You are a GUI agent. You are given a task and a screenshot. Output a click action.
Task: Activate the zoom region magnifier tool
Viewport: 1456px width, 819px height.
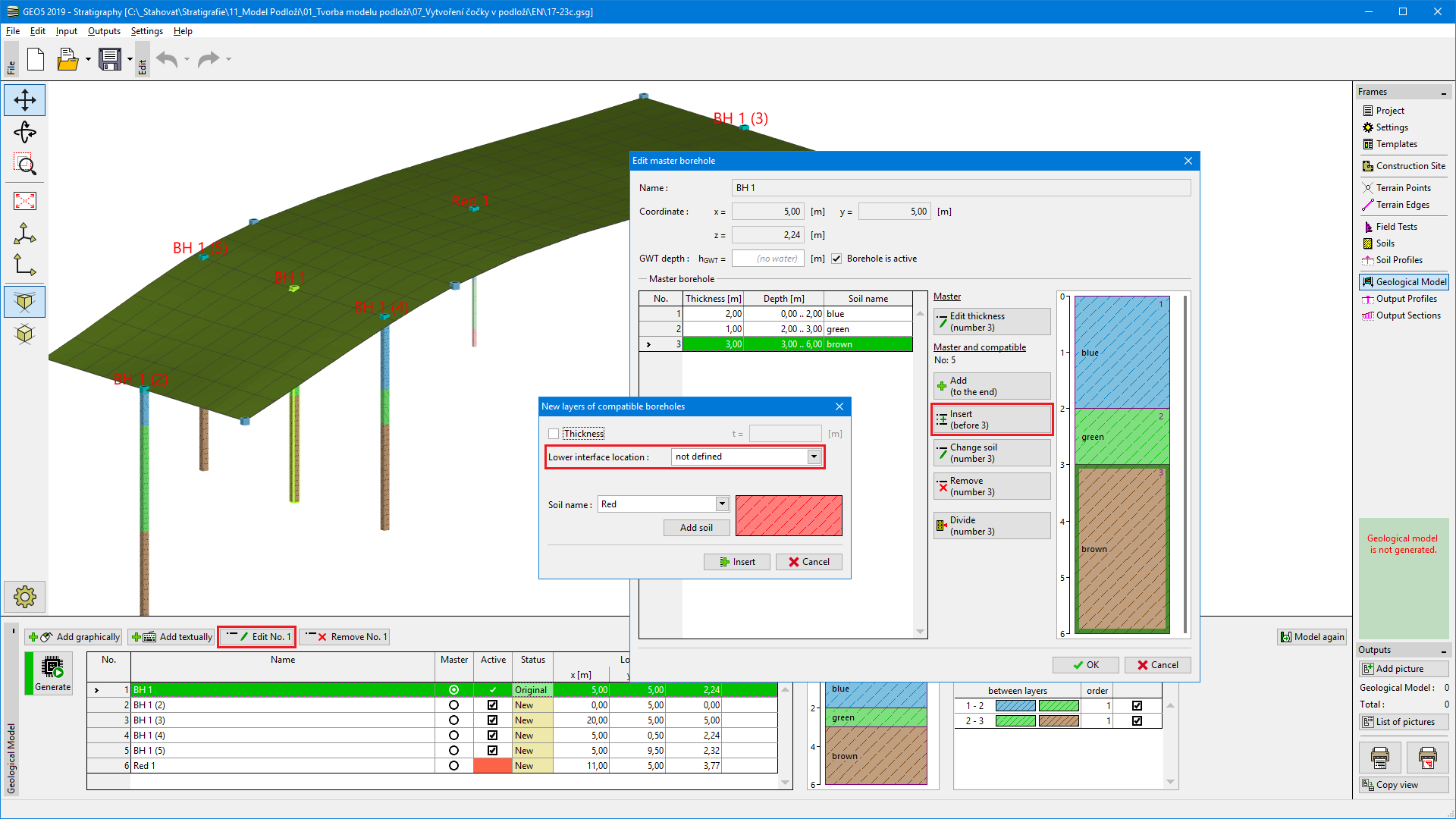[x=25, y=165]
